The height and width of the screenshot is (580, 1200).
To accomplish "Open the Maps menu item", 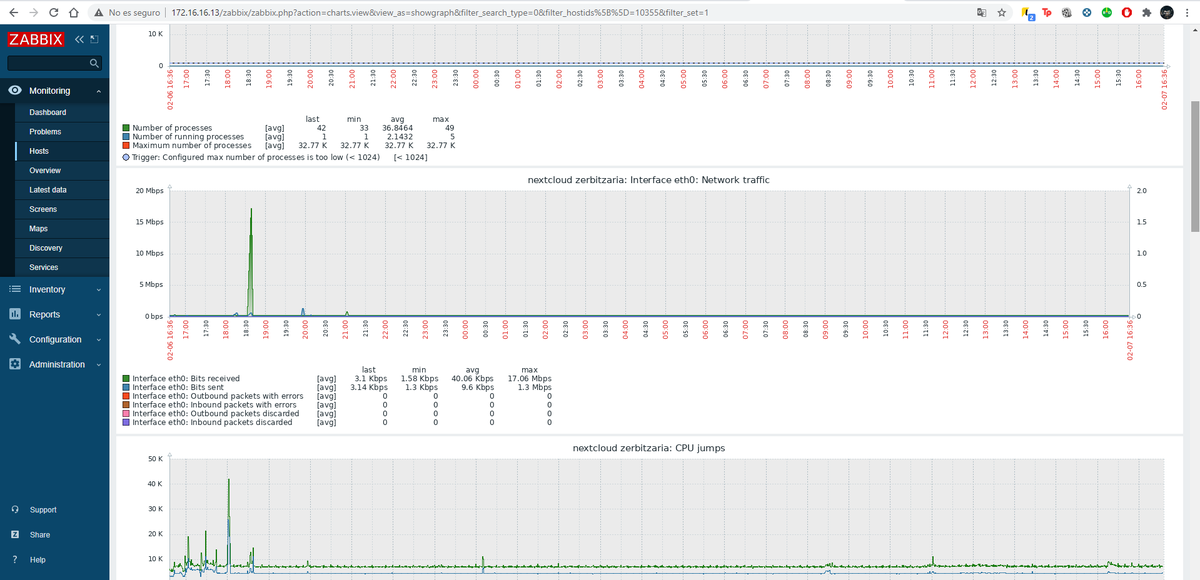I will click(39, 228).
